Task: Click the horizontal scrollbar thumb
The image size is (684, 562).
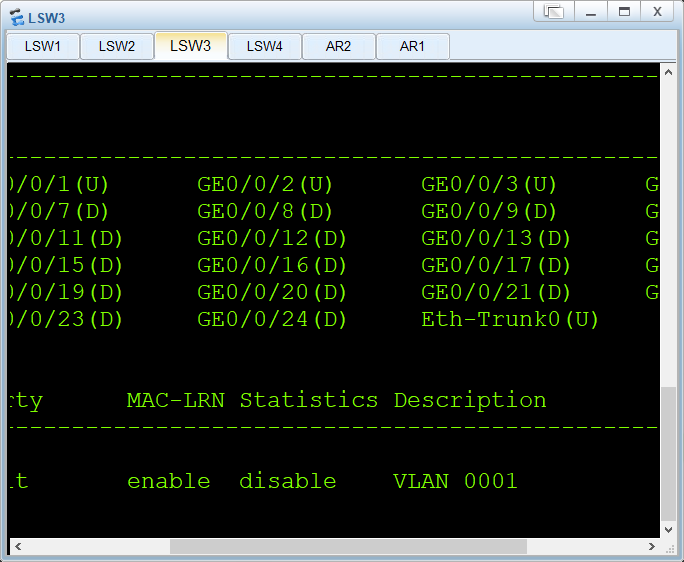Action: (348, 546)
